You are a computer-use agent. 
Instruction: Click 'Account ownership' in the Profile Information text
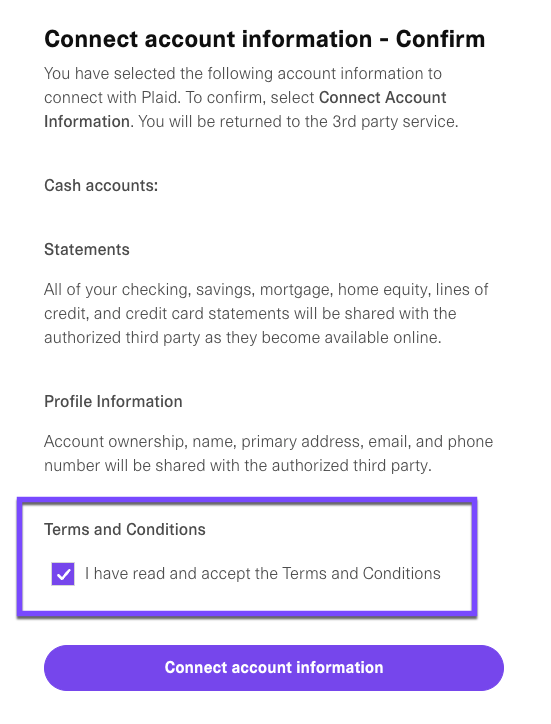coord(114,441)
